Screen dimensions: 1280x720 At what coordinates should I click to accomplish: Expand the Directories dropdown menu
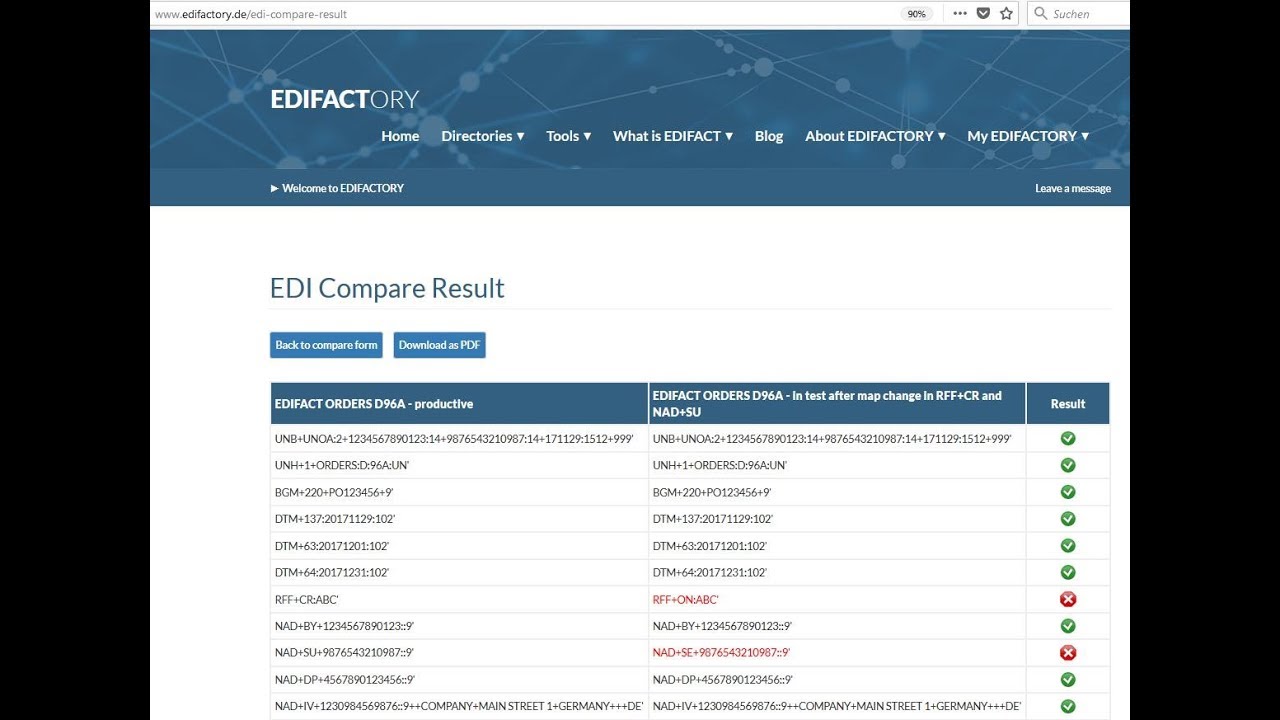coord(483,136)
